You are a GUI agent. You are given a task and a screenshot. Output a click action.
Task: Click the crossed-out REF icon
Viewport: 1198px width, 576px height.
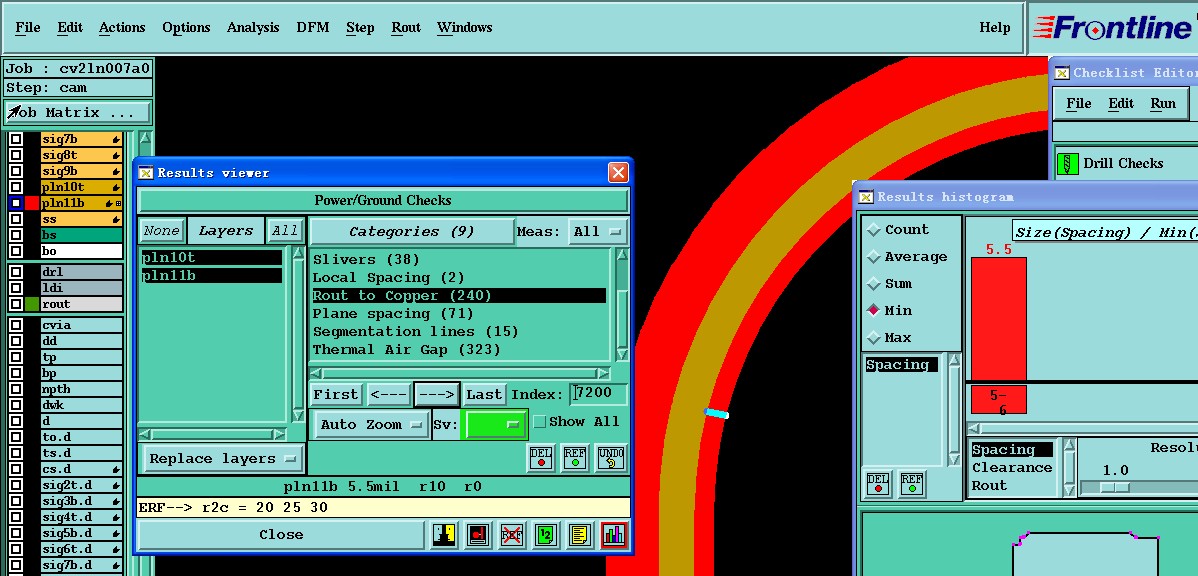pos(511,535)
